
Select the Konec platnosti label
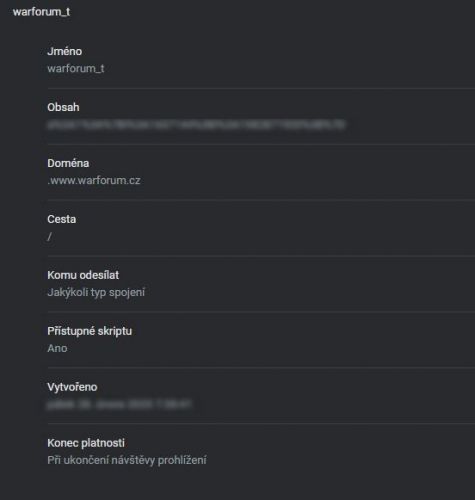(x=86, y=443)
